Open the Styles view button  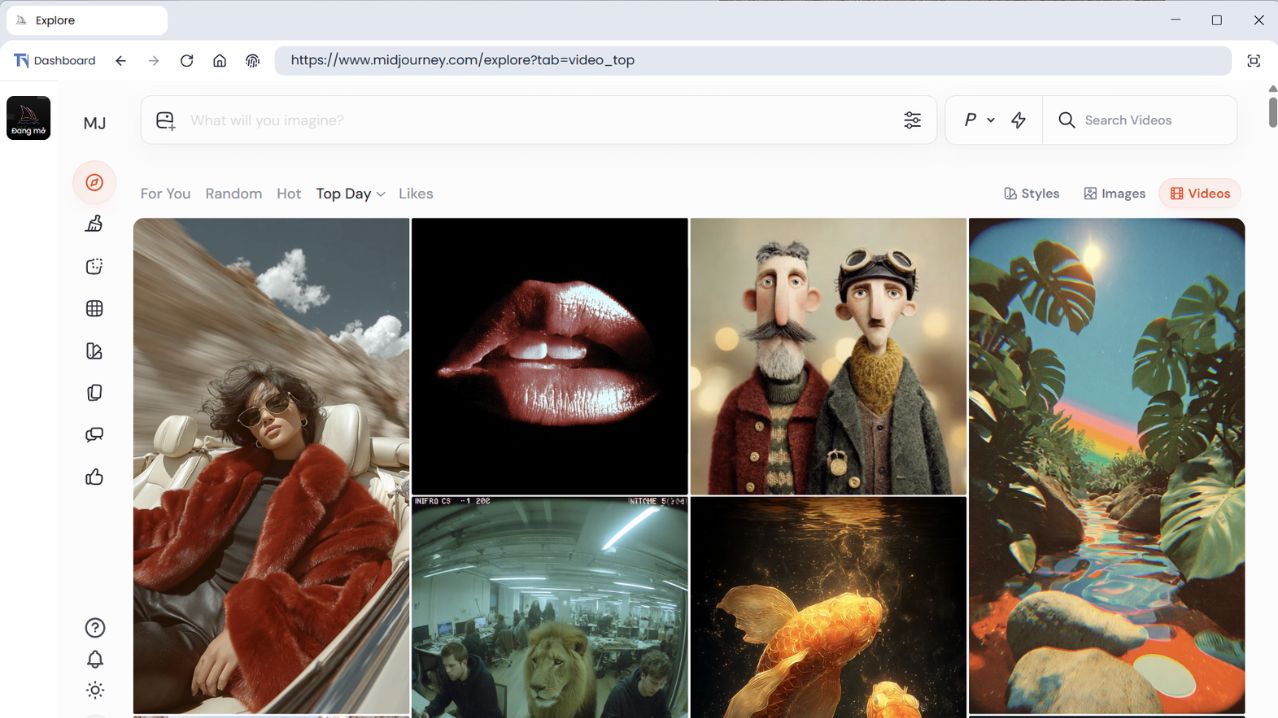1031,194
